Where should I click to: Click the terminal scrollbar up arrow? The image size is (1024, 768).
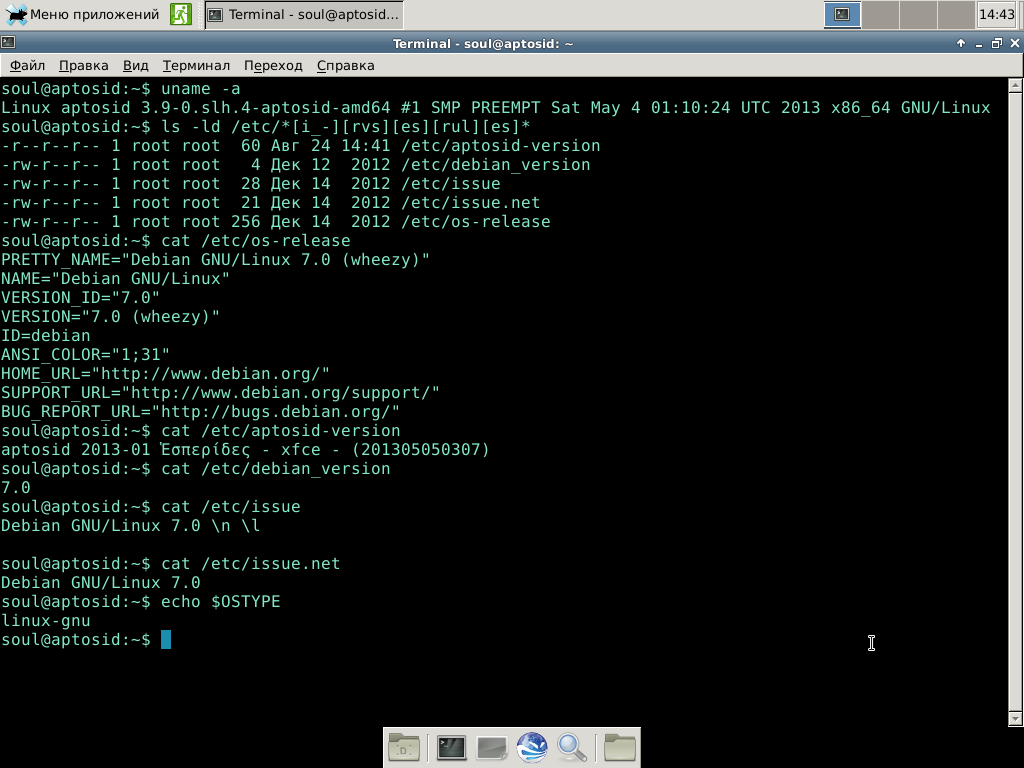[1016, 84]
